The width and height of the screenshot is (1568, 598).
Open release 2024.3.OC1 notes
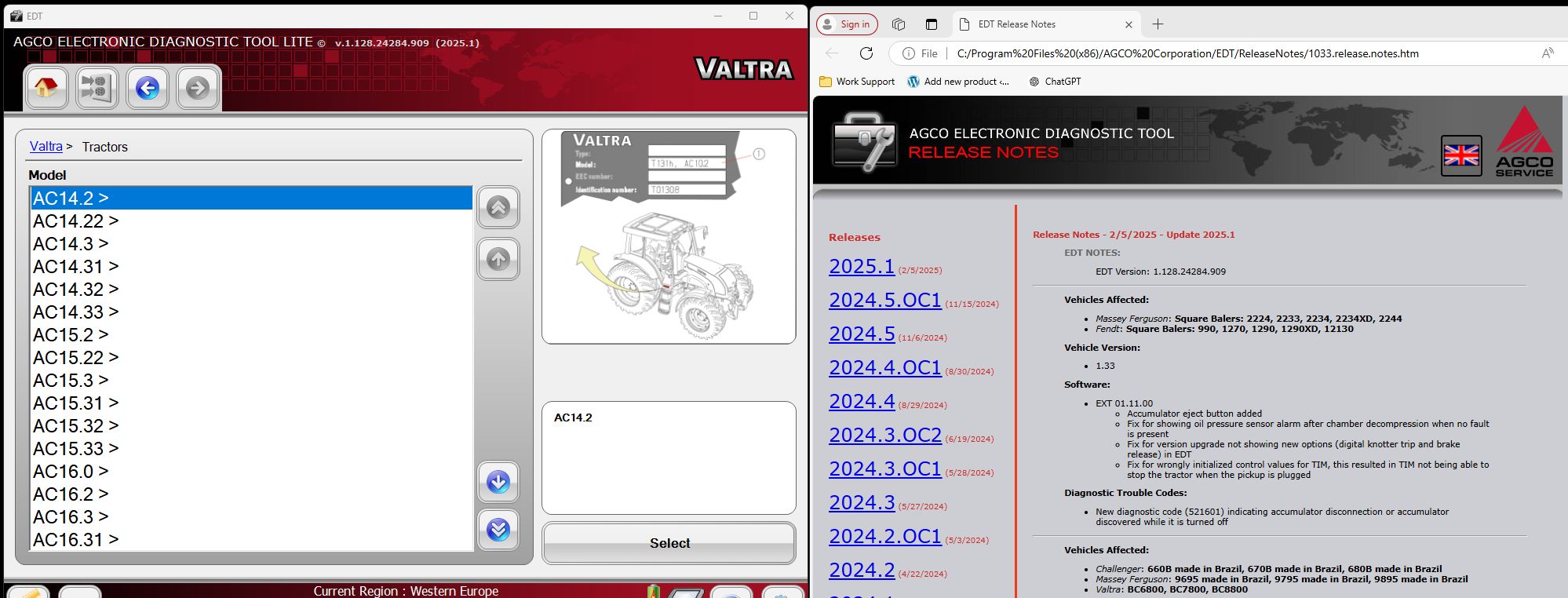click(x=885, y=469)
